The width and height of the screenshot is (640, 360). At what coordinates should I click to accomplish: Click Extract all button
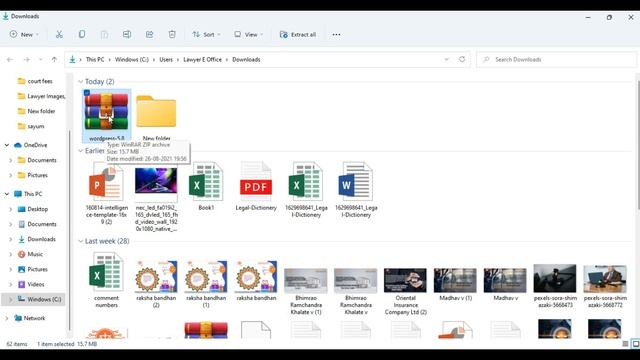coord(298,35)
